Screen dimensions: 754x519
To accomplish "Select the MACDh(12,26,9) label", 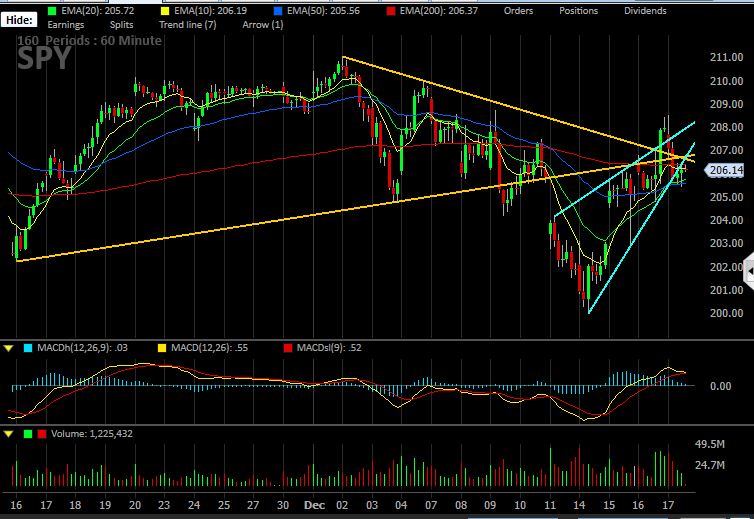I will point(82,348).
